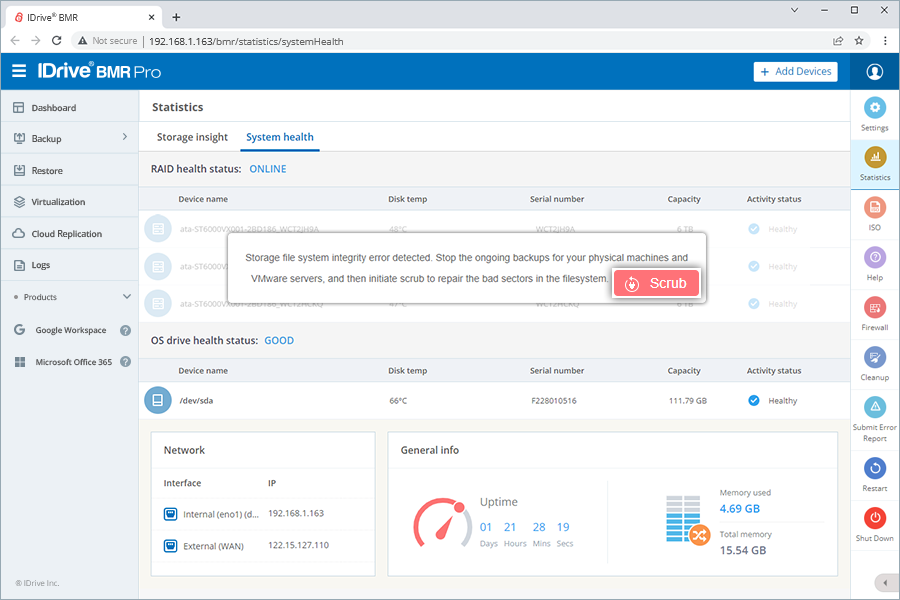Open Restore in the sidebar
Image resolution: width=900 pixels, height=600 pixels.
coord(69,171)
